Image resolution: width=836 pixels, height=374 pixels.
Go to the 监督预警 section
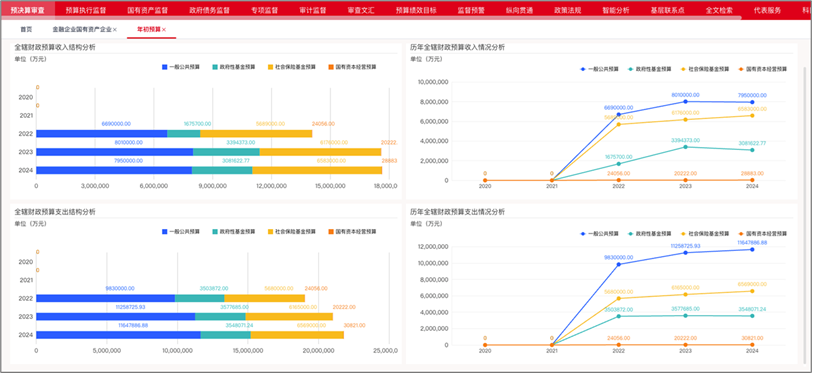pyautogui.click(x=471, y=10)
